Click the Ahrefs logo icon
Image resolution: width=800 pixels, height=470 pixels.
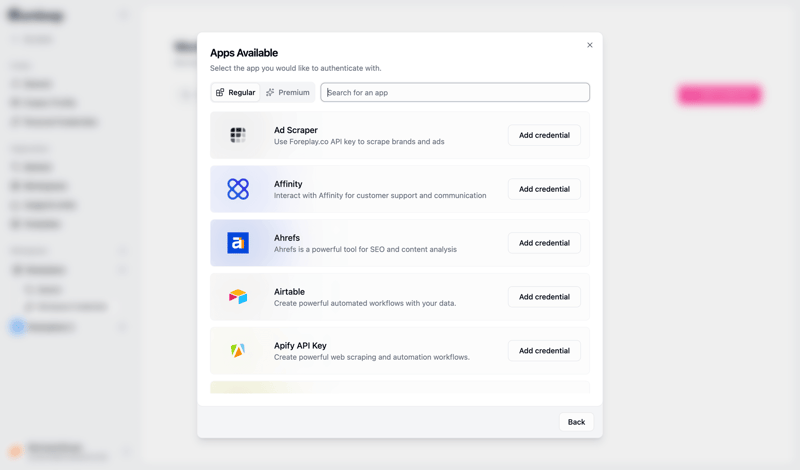[238, 243]
